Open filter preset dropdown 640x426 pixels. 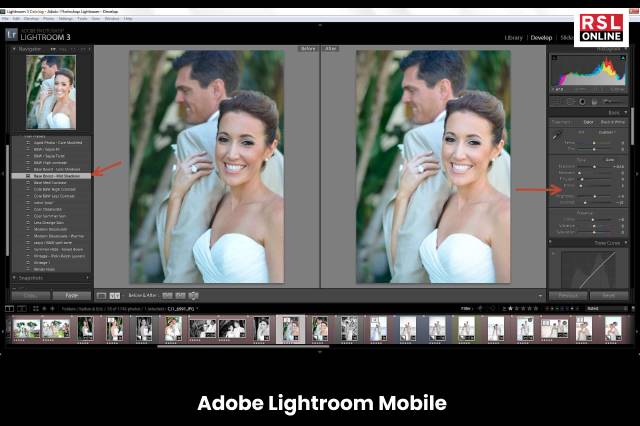[x=606, y=308]
